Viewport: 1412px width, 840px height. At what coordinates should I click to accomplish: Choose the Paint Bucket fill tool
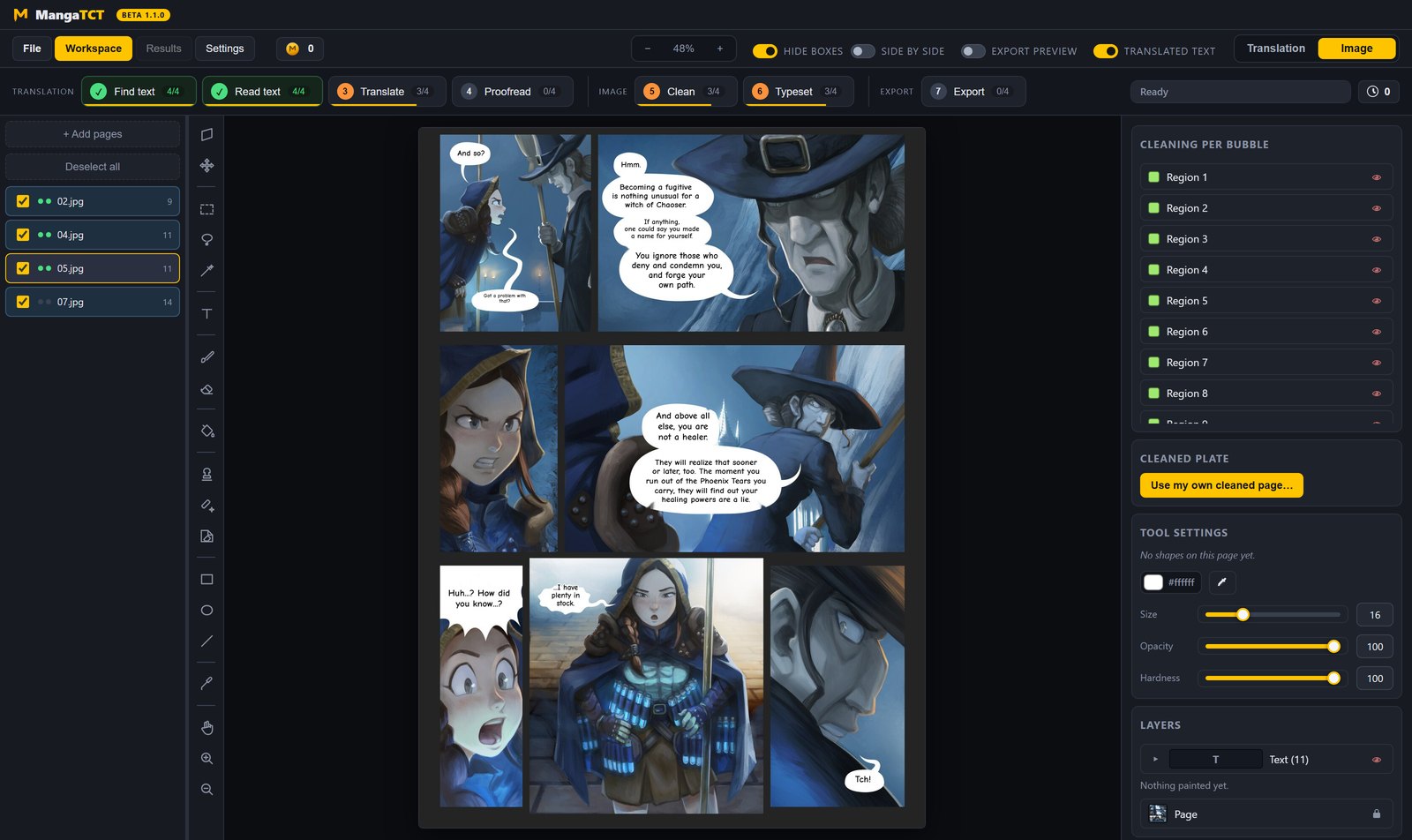point(207,431)
